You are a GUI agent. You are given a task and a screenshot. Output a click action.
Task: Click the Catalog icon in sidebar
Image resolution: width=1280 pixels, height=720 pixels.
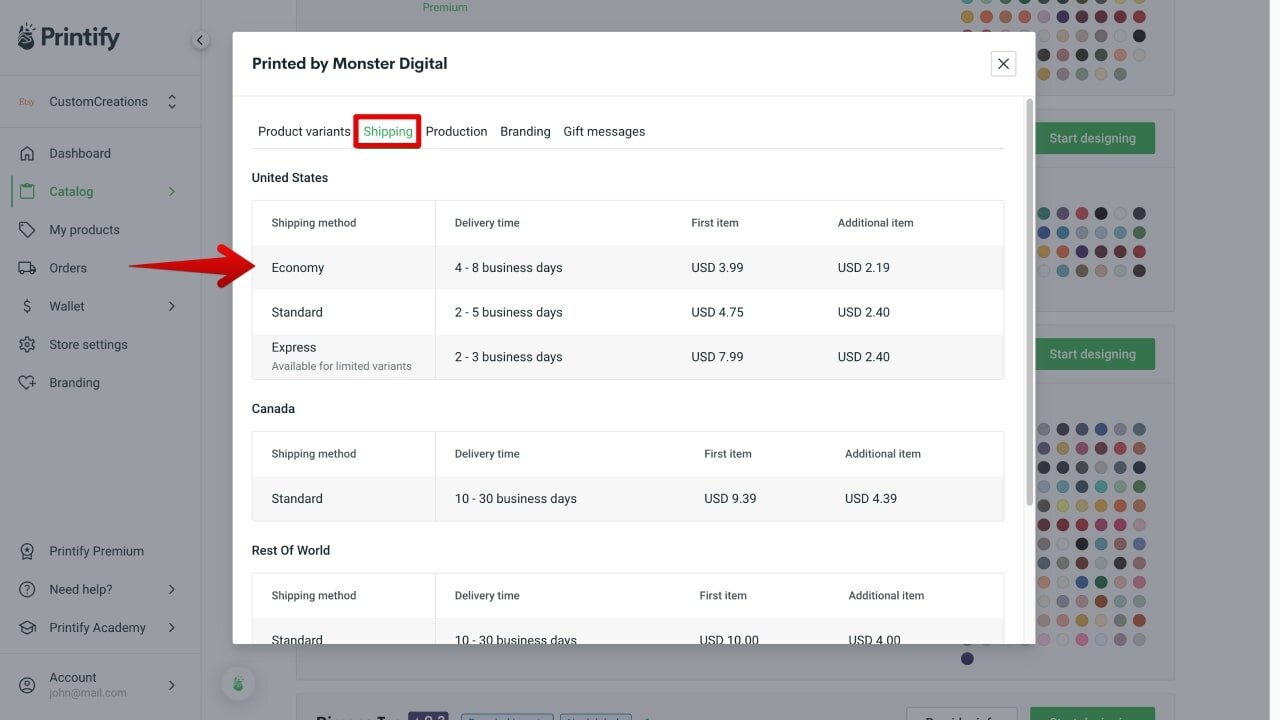coord(27,191)
